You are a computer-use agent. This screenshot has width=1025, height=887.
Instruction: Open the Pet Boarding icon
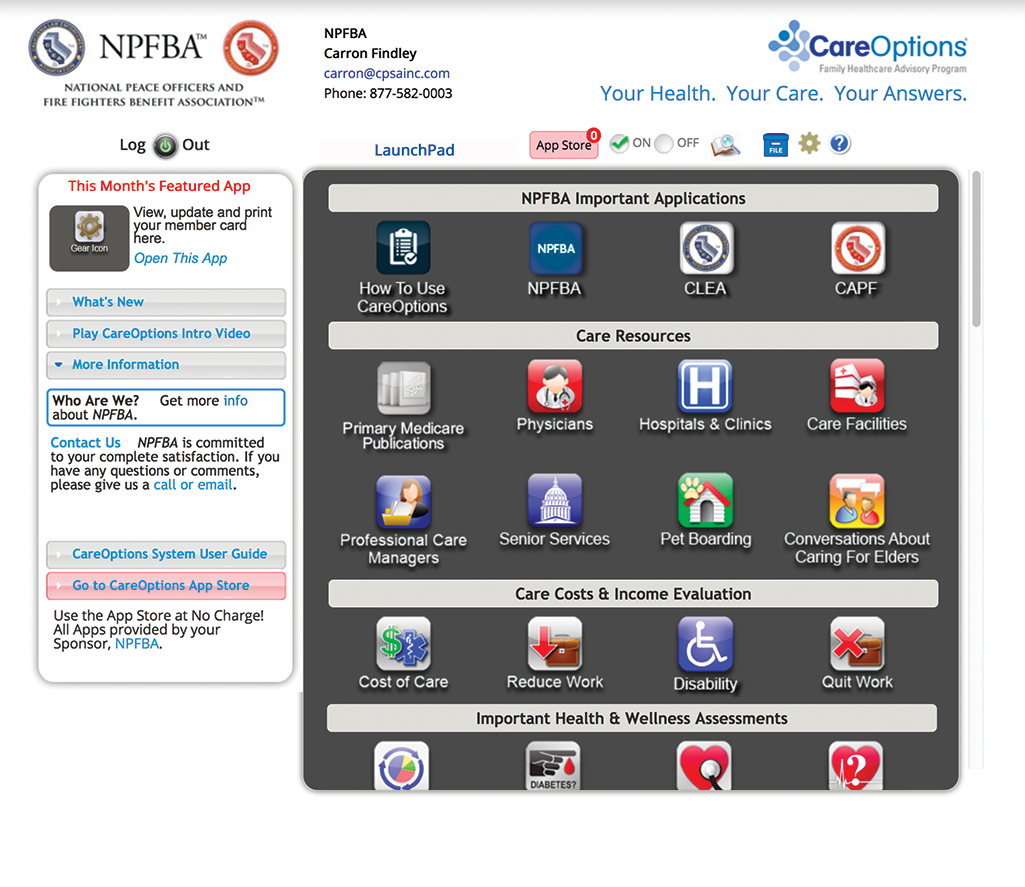pyautogui.click(x=705, y=500)
